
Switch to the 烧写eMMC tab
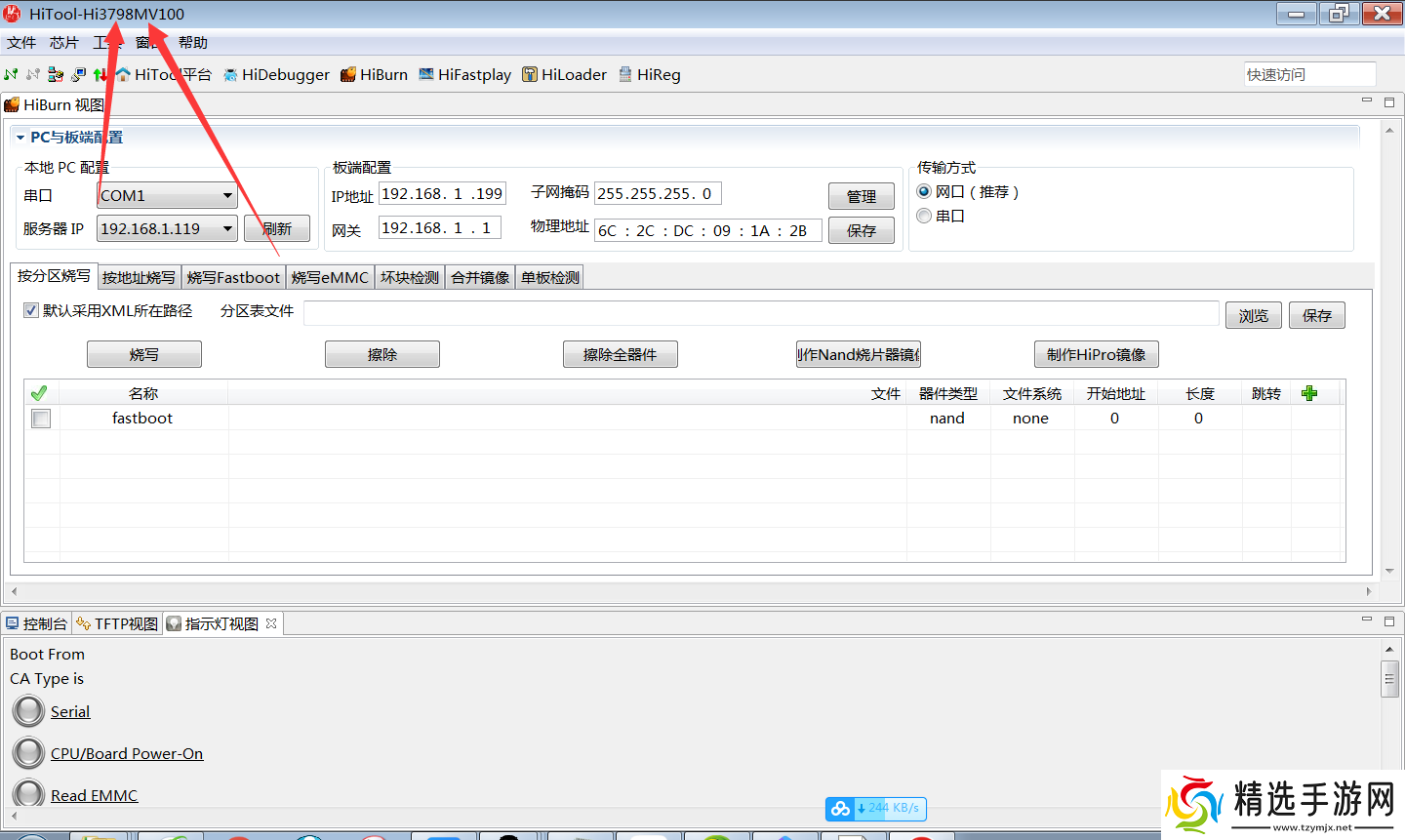(x=329, y=277)
